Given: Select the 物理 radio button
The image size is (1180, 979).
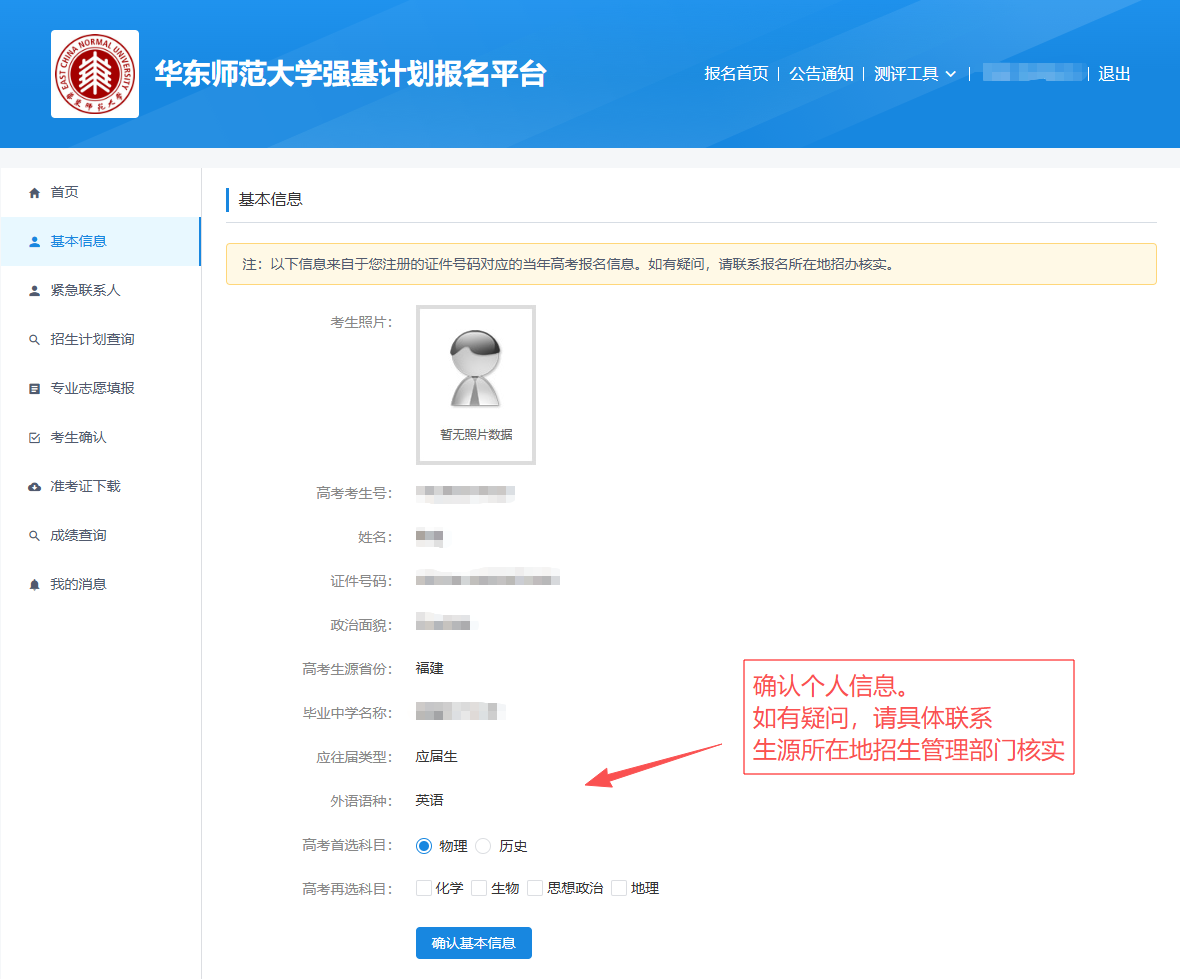Looking at the screenshot, I should 424,846.
